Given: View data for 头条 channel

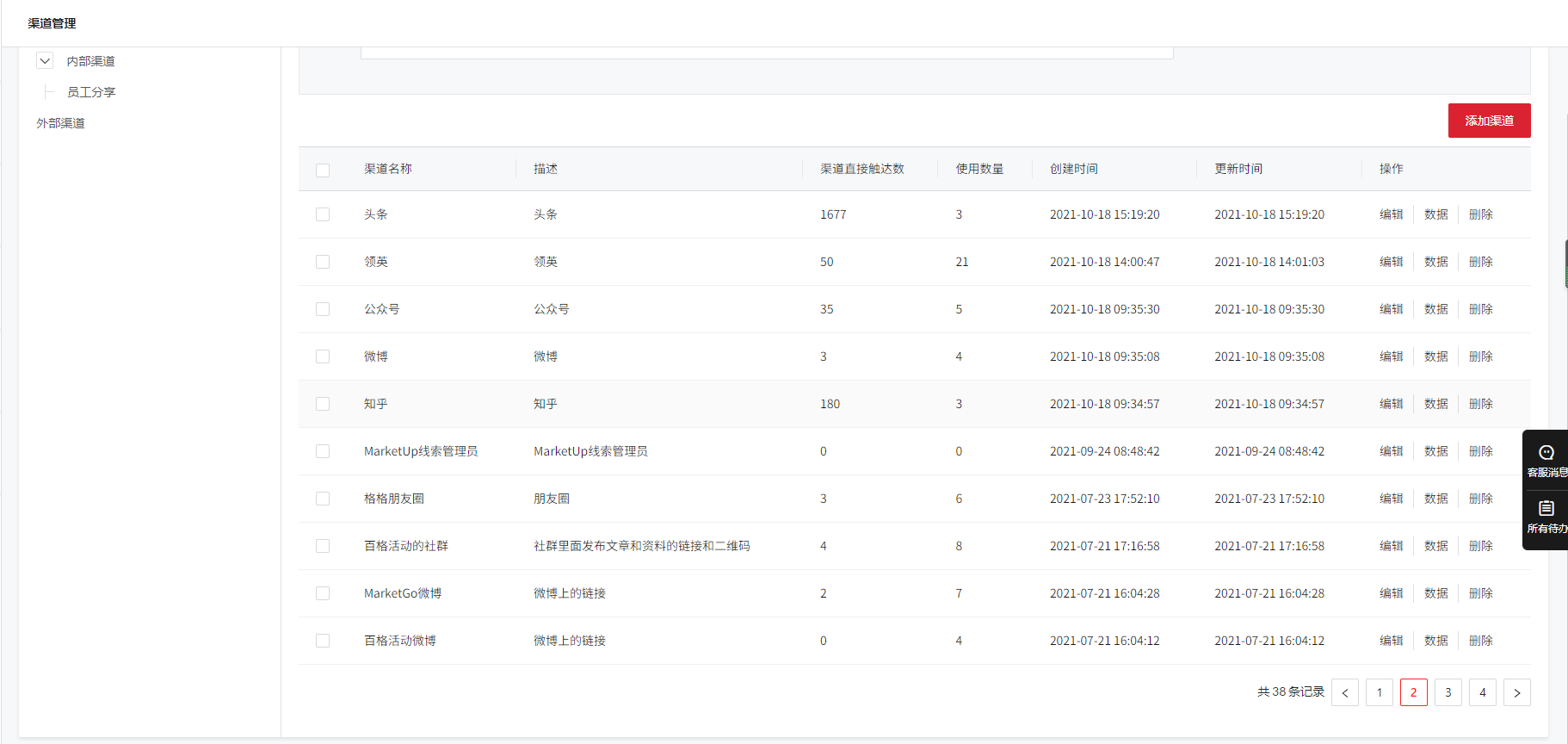Looking at the screenshot, I should (1436, 214).
